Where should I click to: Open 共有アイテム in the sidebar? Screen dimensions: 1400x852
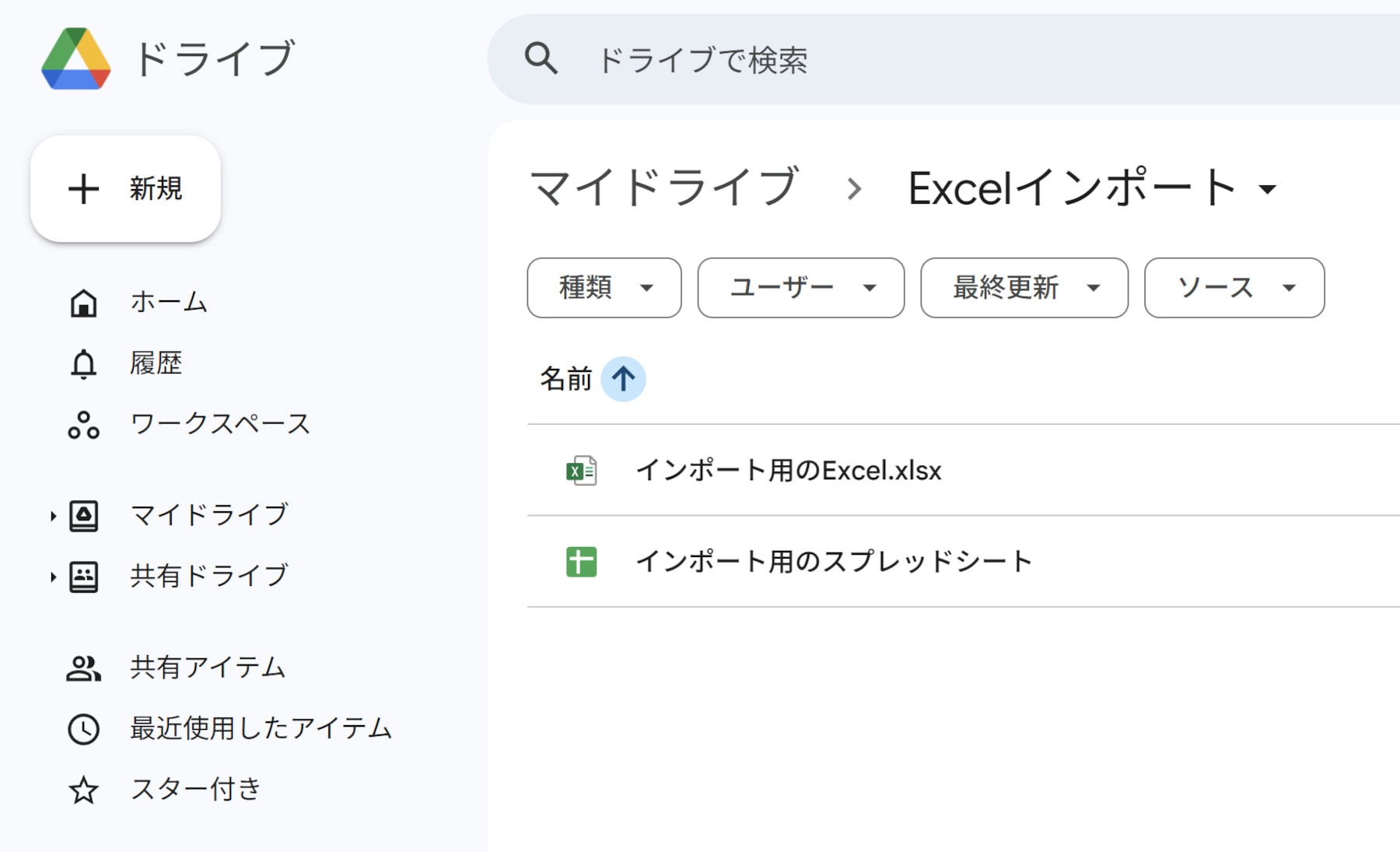click(x=208, y=668)
